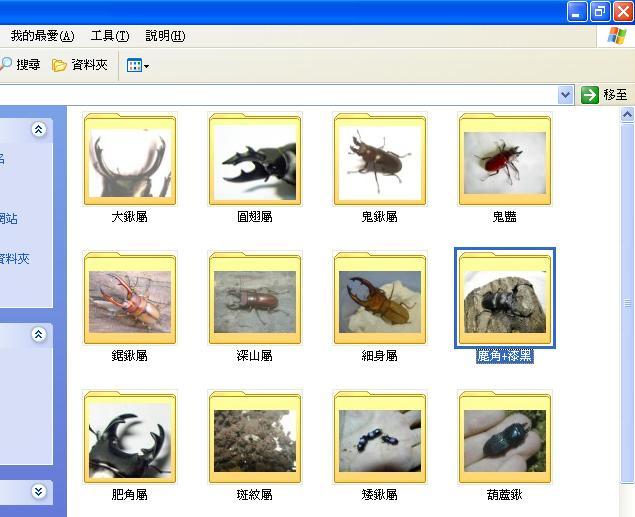The height and width of the screenshot is (517, 635).
Task: Open the 鬼豔 folder thumbnail
Action: (x=505, y=159)
